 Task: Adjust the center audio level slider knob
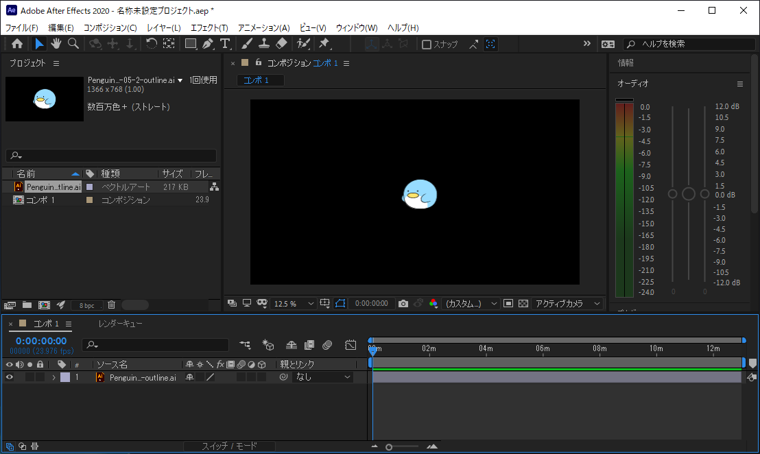click(688, 194)
